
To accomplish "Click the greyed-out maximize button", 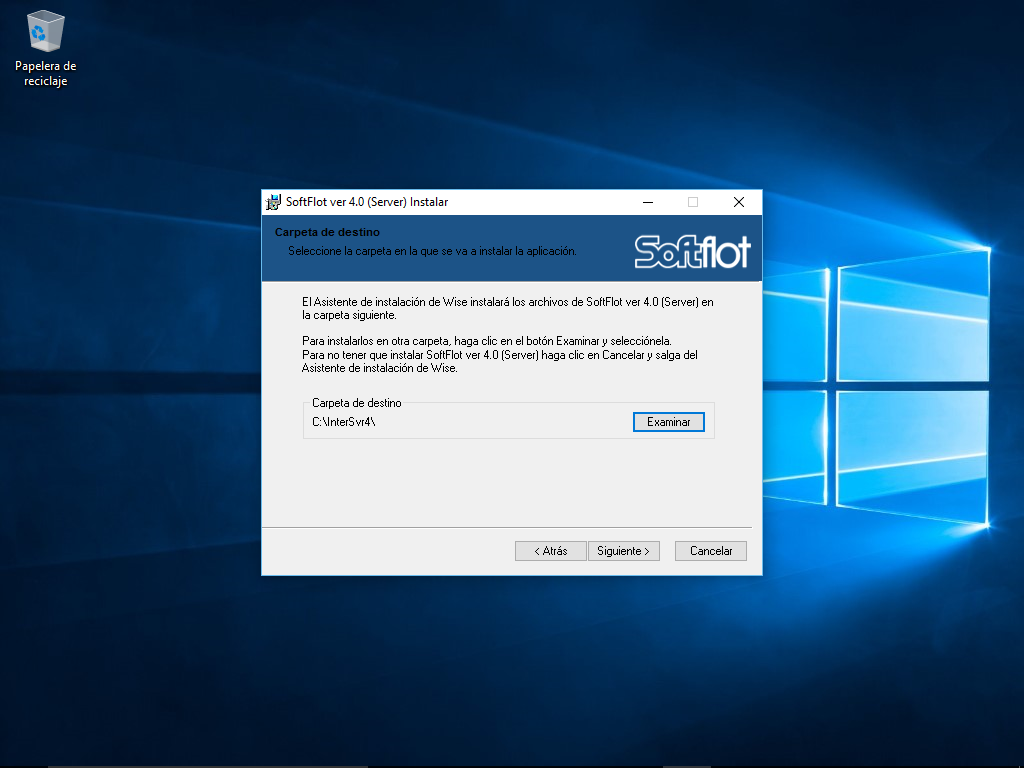I will [x=693, y=202].
